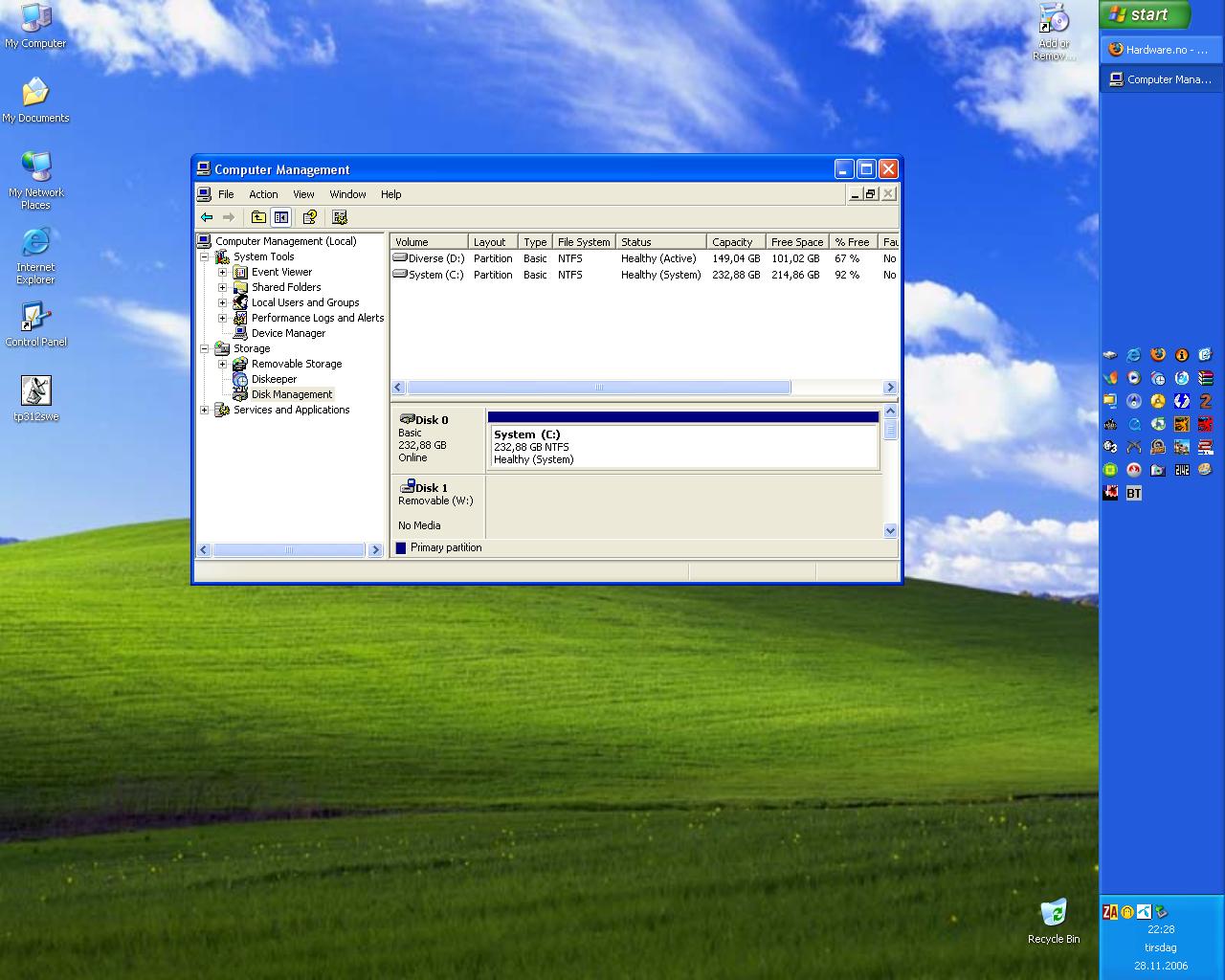Open the Action menu
Screen dimensions: 1225x980
tap(263, 194)
